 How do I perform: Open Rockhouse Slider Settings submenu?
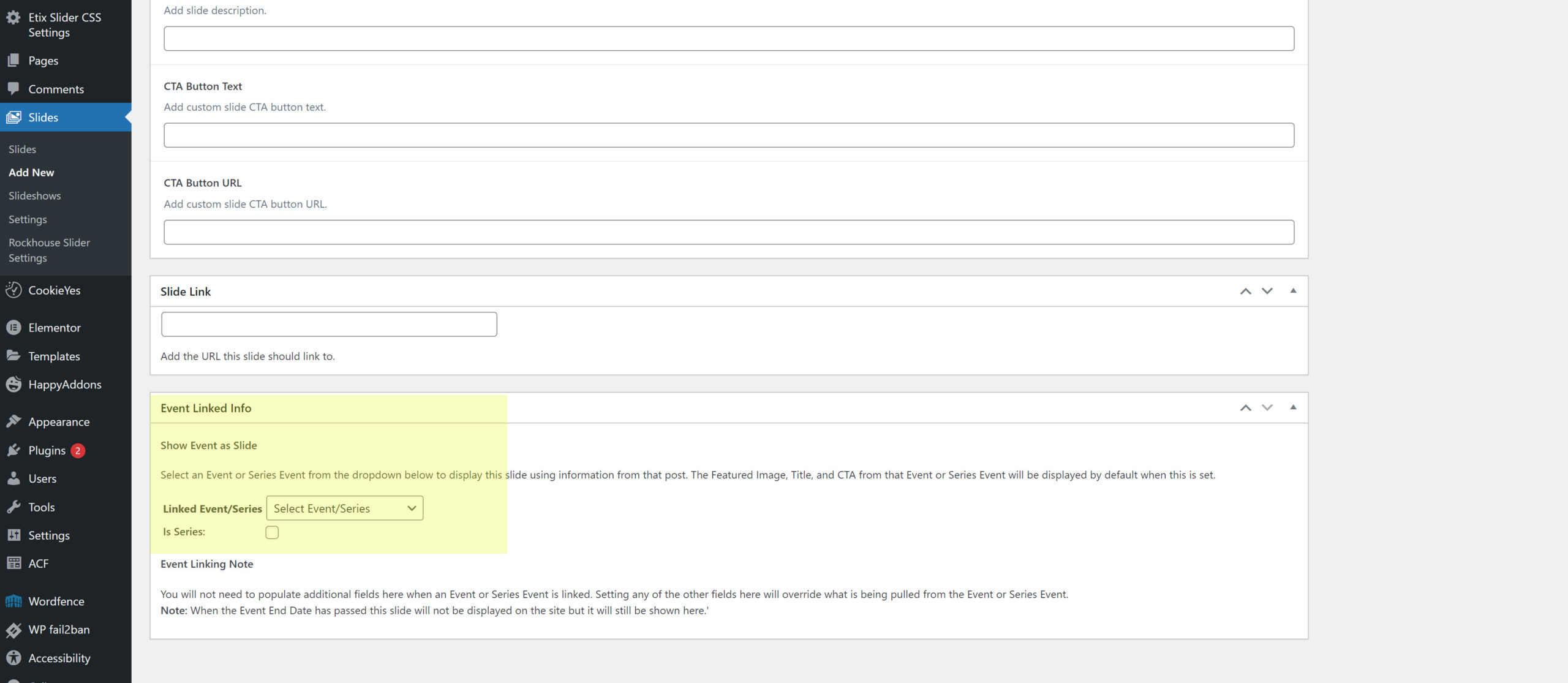(49, 250)
